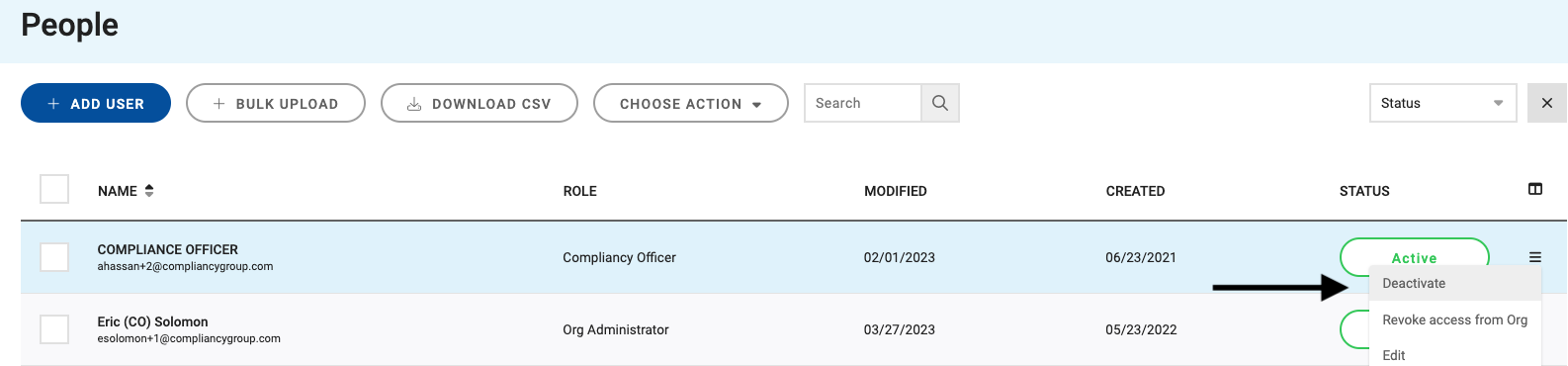Clear the Status filter with the X button

(1547, 103)
